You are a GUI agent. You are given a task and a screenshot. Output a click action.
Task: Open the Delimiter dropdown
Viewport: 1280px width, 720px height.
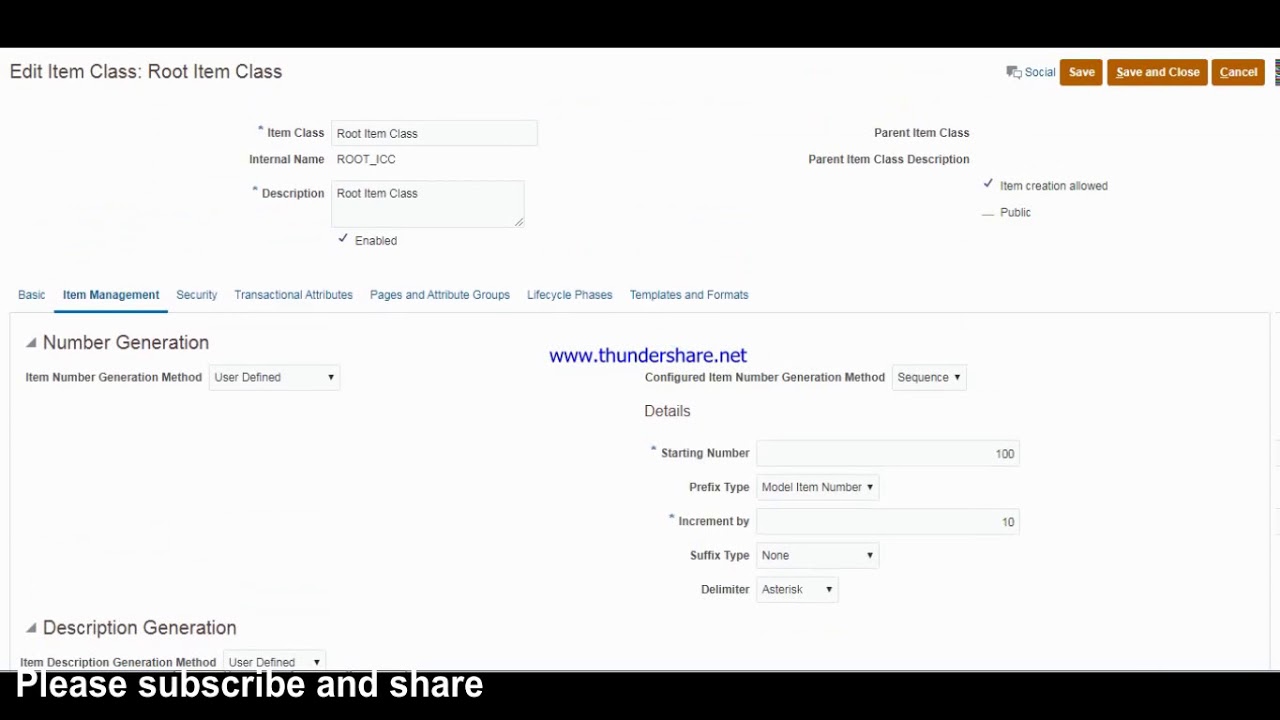797,589
